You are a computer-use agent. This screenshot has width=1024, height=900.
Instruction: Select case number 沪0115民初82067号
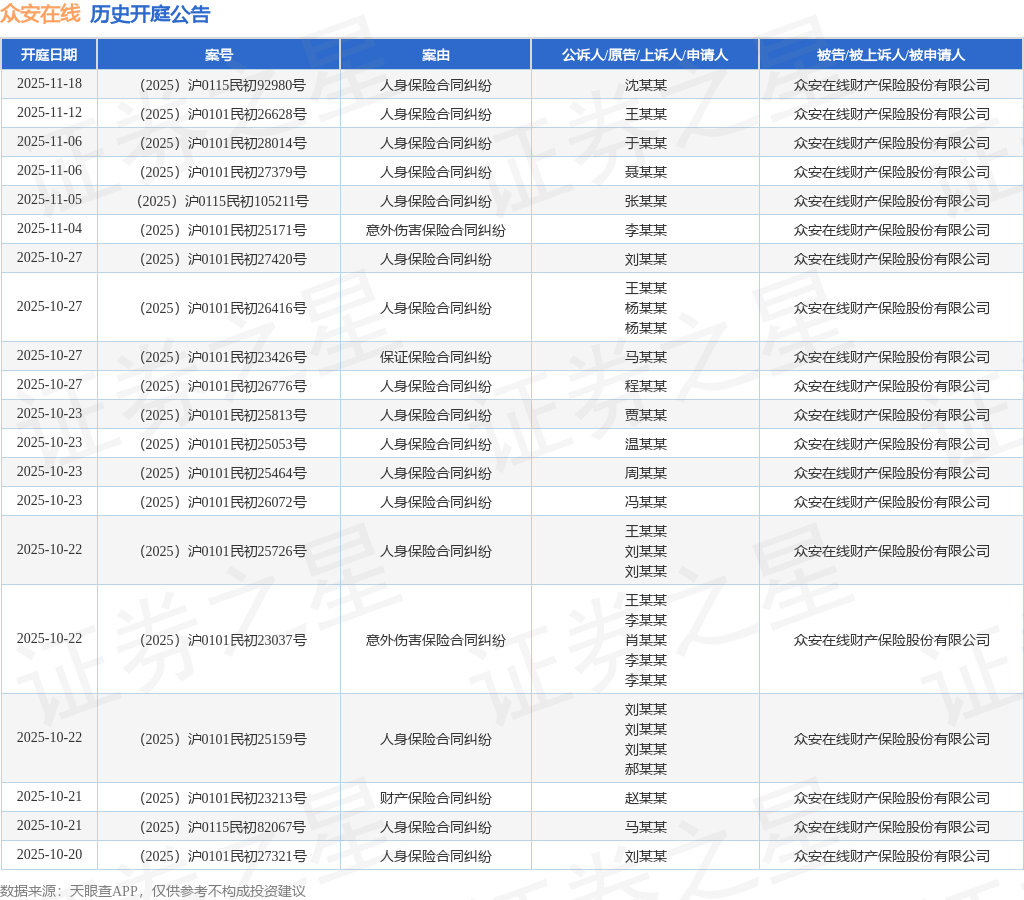tap(247, 827)
